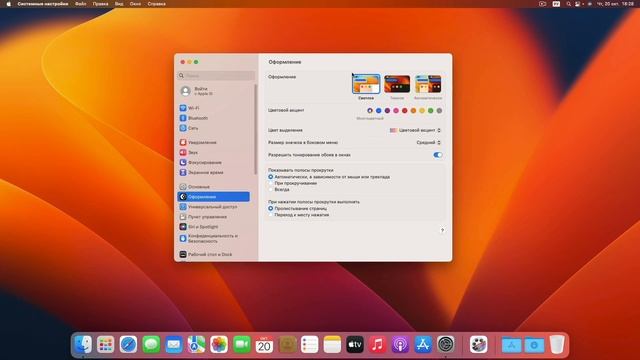Choose the multicolor accent swatch

(x=370, y=111)
